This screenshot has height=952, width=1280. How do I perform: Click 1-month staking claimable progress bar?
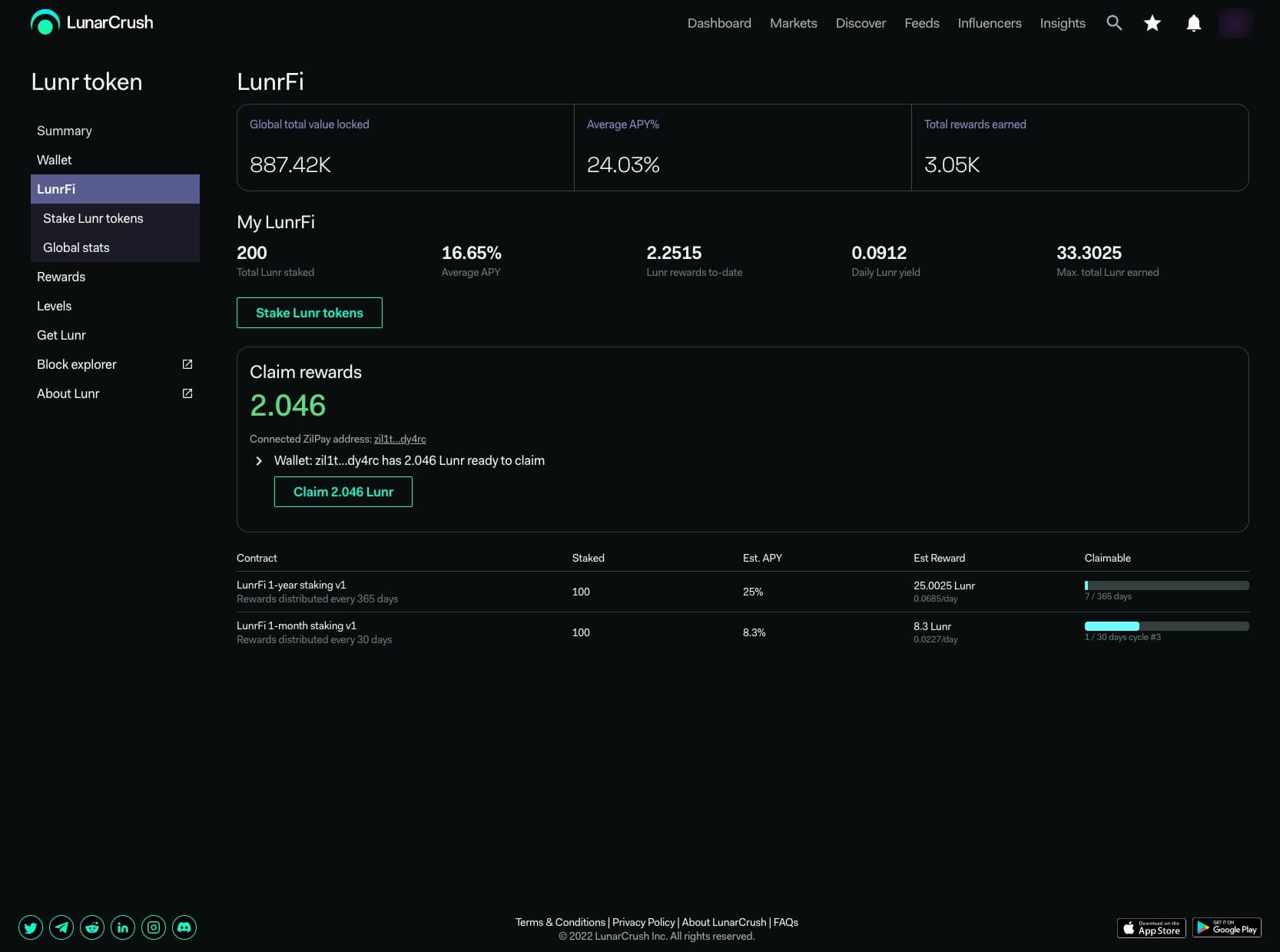[1166, 626]
